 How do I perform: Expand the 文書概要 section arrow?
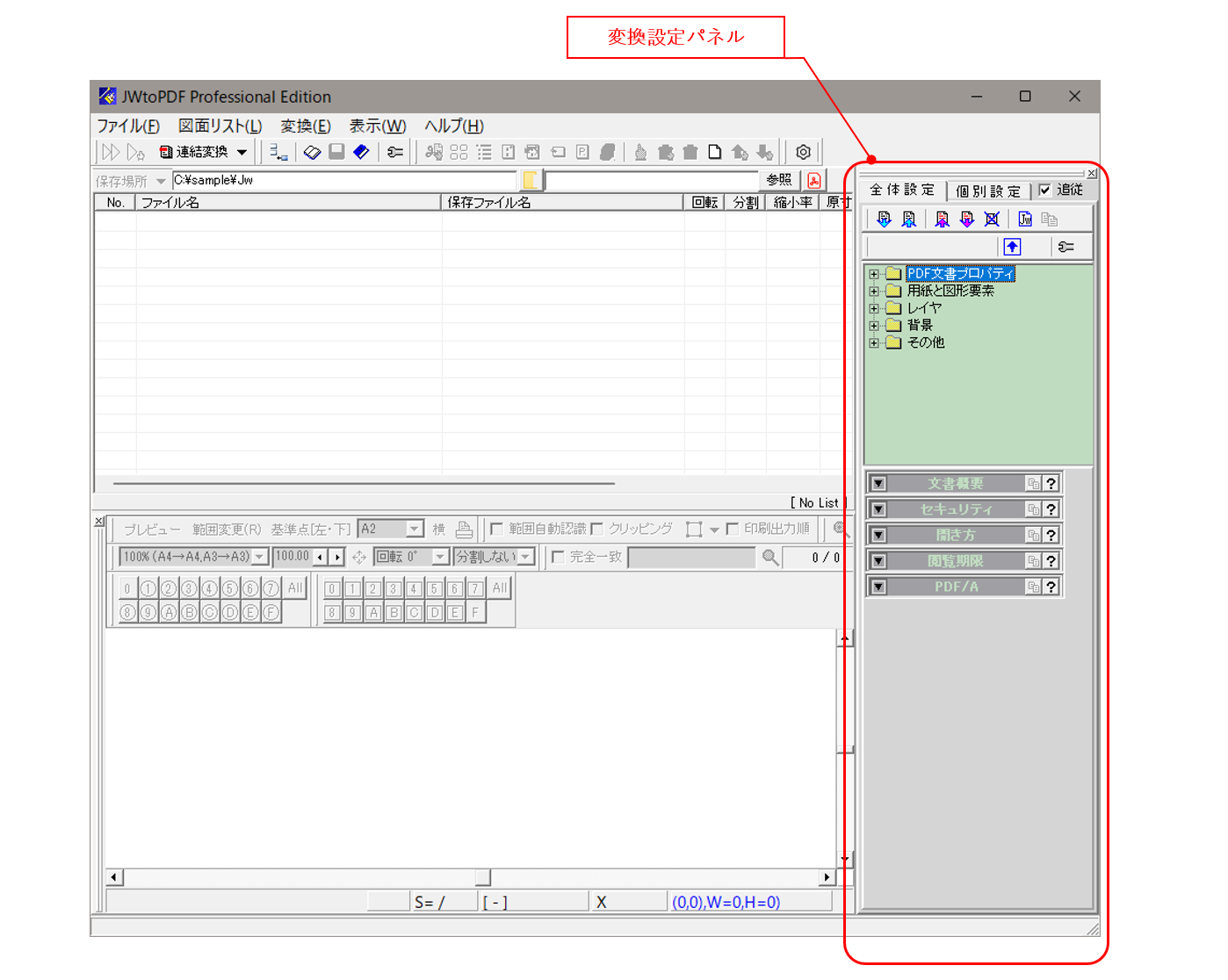878,484
